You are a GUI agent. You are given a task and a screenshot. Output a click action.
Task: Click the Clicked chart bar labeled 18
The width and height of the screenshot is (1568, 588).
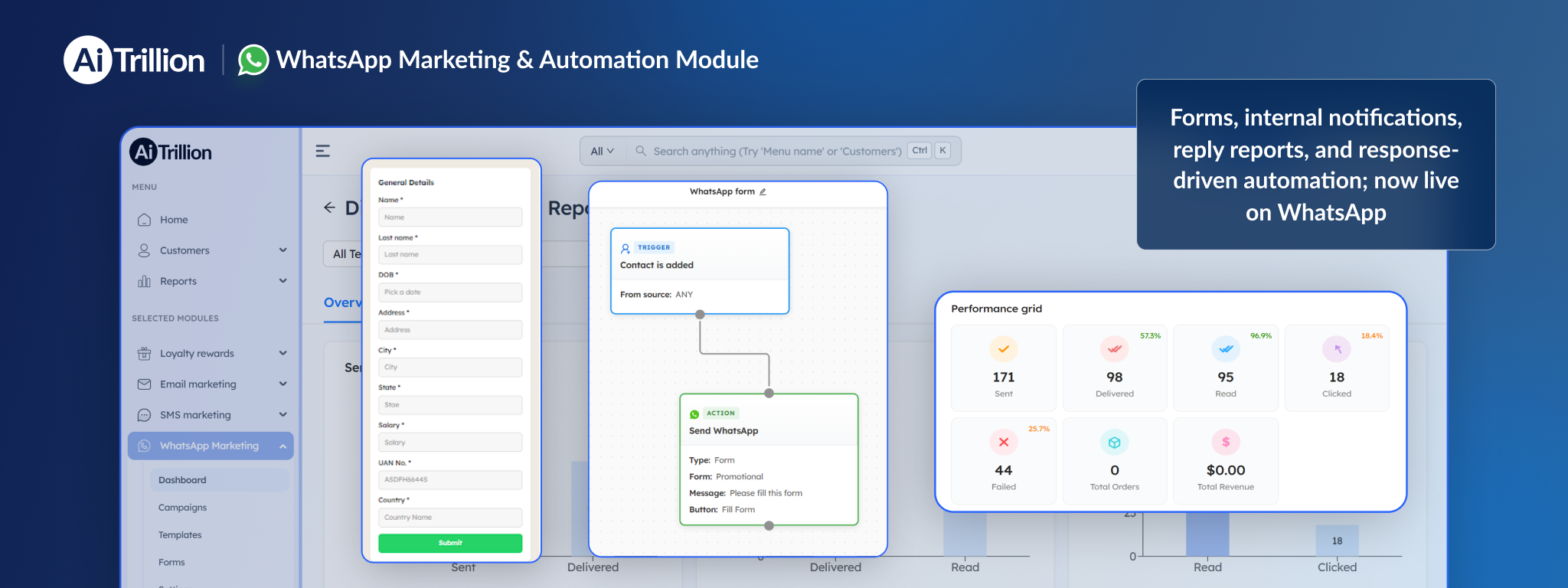[x=1337, y=541]
